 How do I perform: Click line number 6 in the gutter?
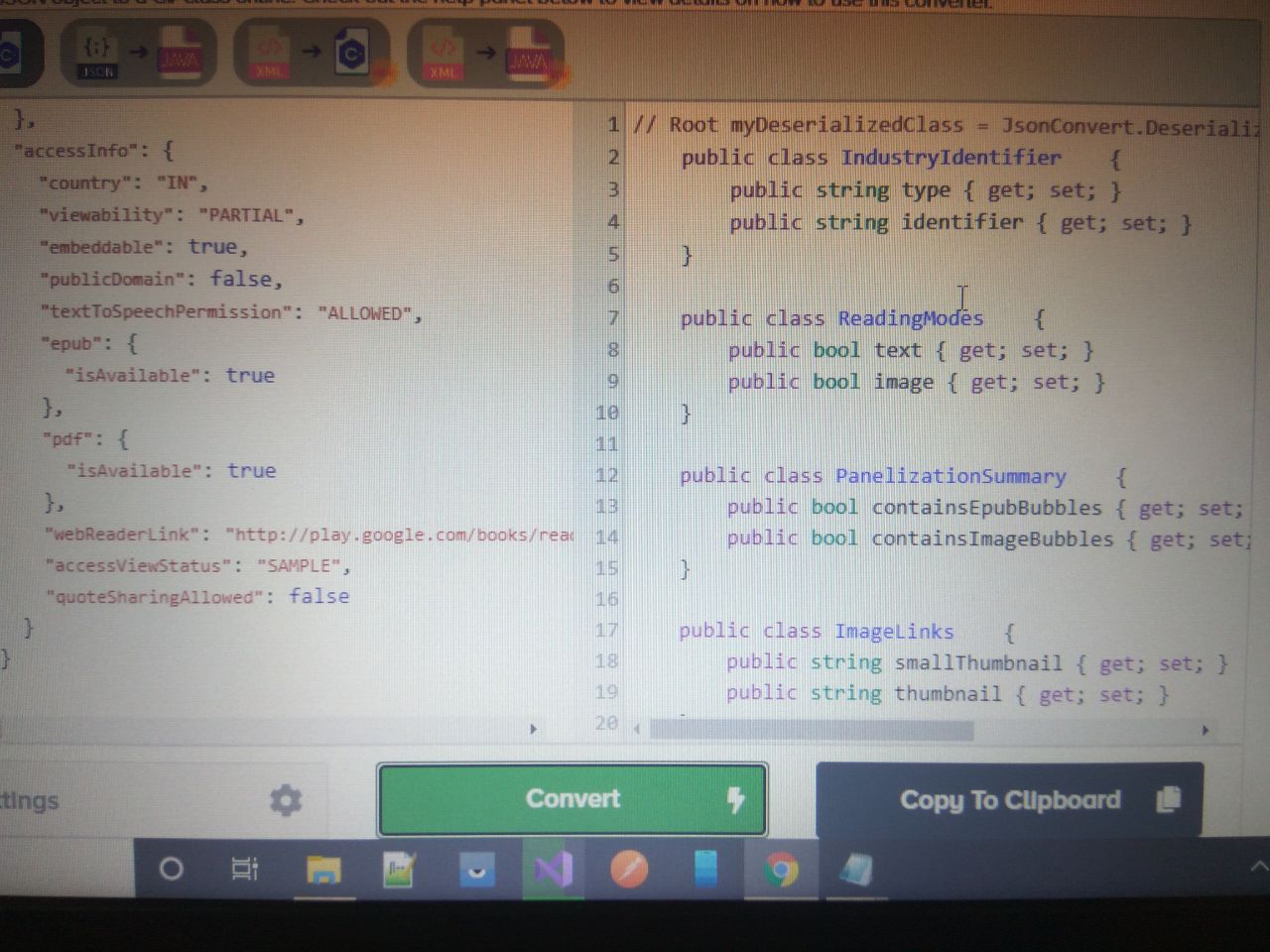click(x=613, y=287)
